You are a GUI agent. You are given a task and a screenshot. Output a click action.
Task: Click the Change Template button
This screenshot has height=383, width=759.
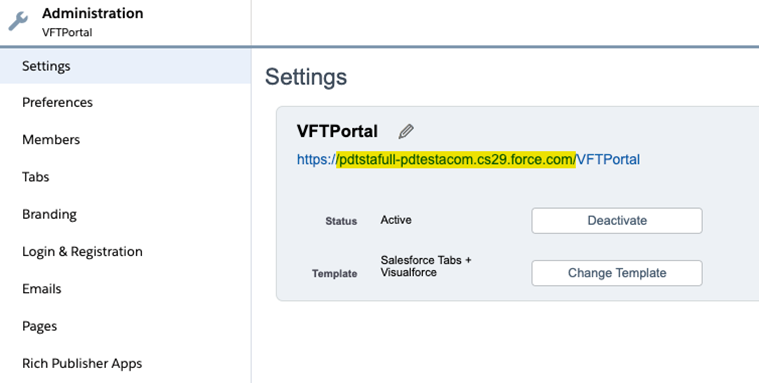coord(617,273)
